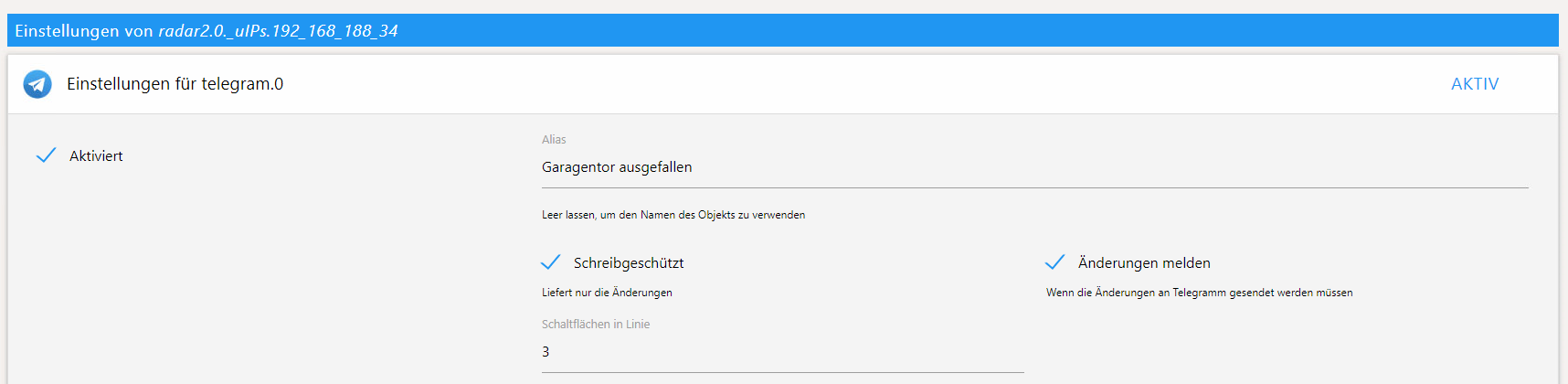1568x384 pixels.
Task: Click the Schreibgeschützt label text
Action: pyautogui.click(x=629, y=263)
